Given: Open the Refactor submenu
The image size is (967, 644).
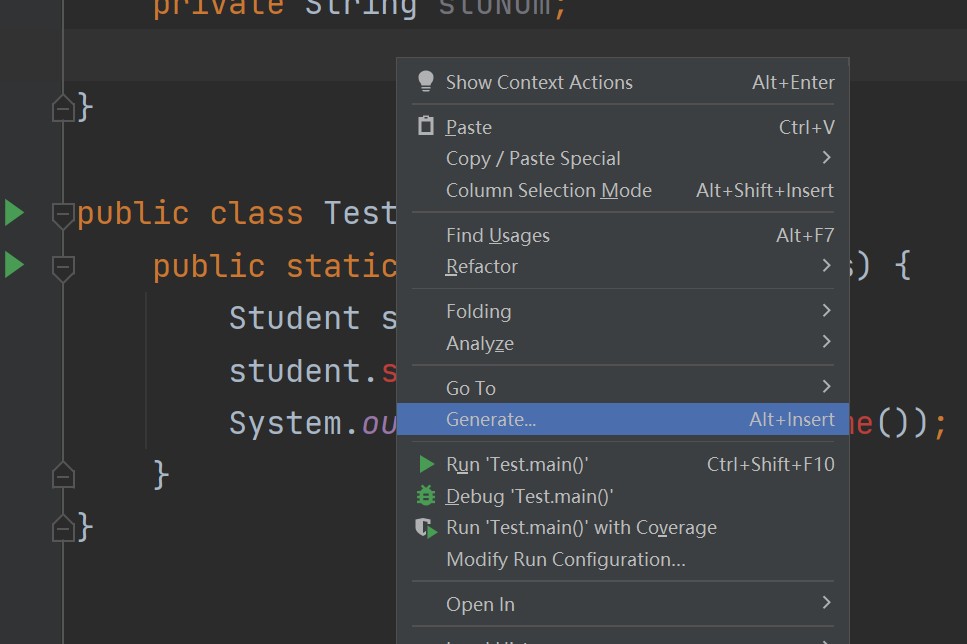Looking at the screenshot, I should pyautogui.click(x=826, y=266).
